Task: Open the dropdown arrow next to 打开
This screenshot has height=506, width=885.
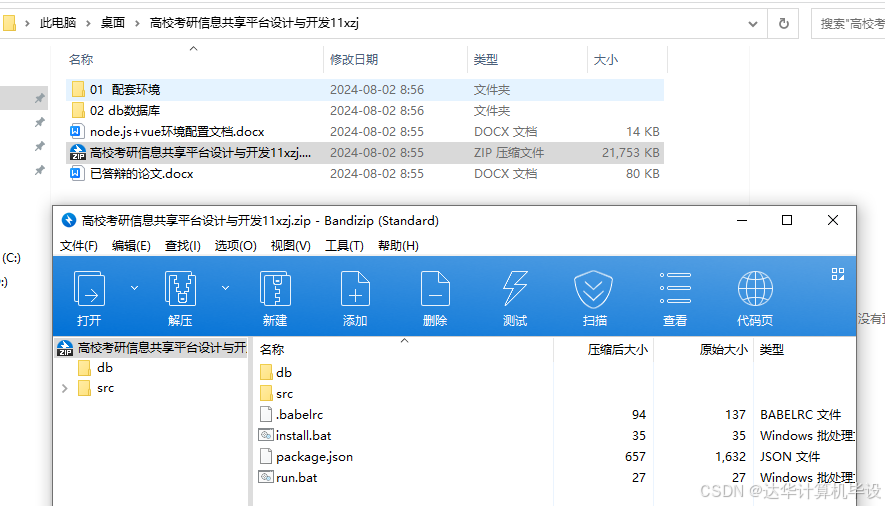Action: [134, 288]
